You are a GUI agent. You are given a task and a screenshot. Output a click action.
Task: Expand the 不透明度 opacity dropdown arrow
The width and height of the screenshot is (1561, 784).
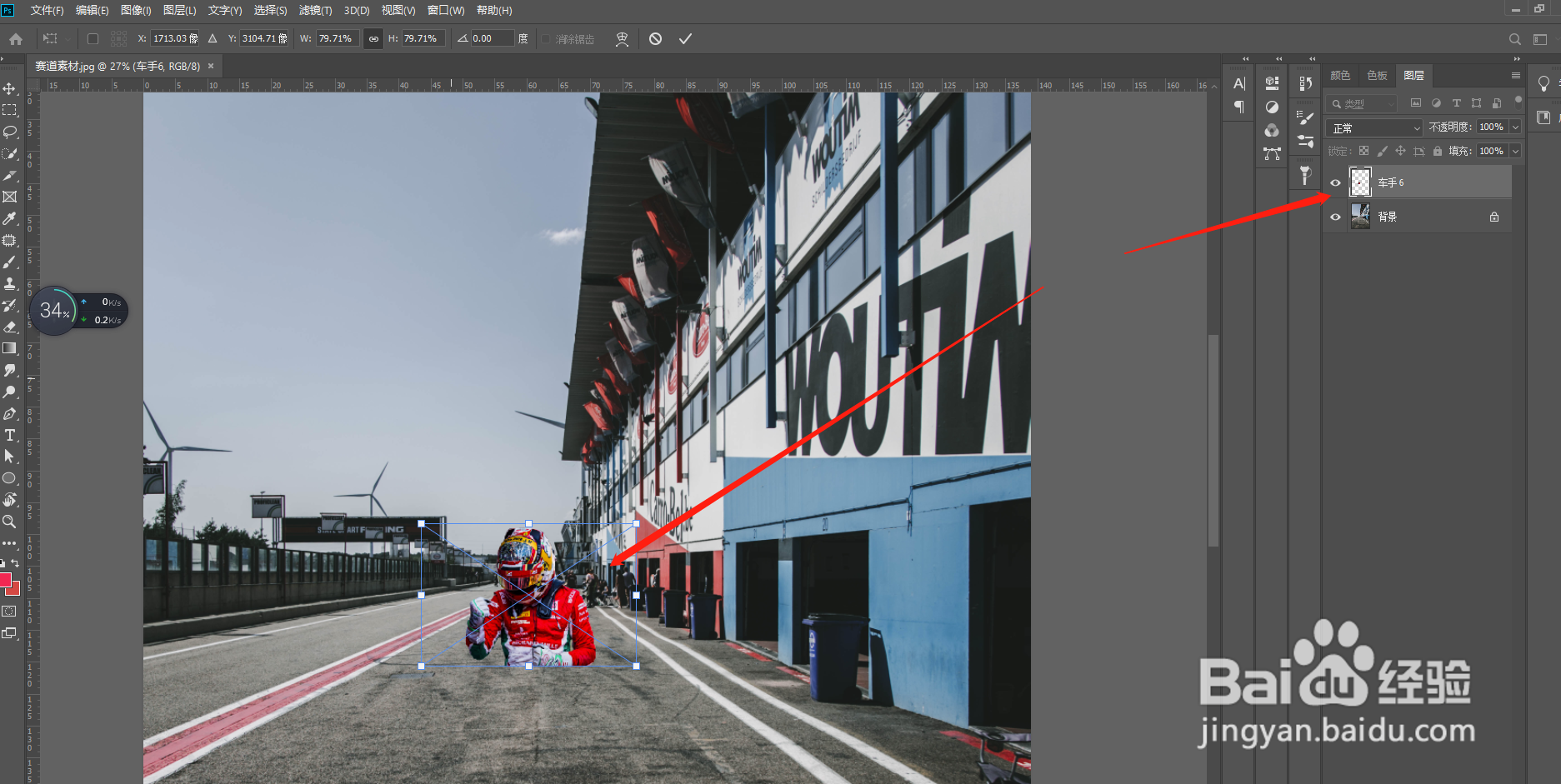(x=1515, y=127)
